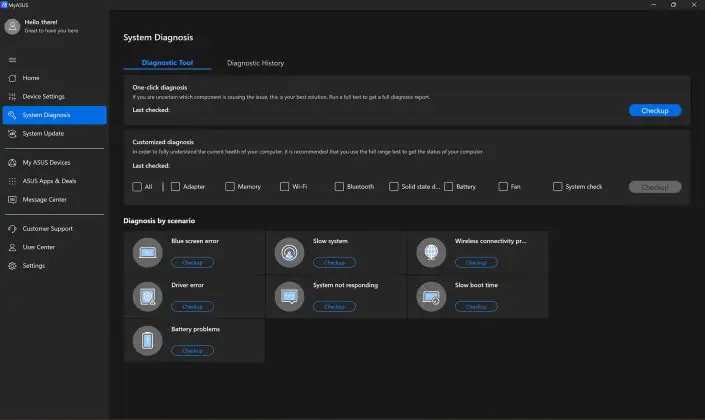Viewport: 705px width, 420px height.
Task: Enable the Adapter checkbox
Action: [175, 186]
